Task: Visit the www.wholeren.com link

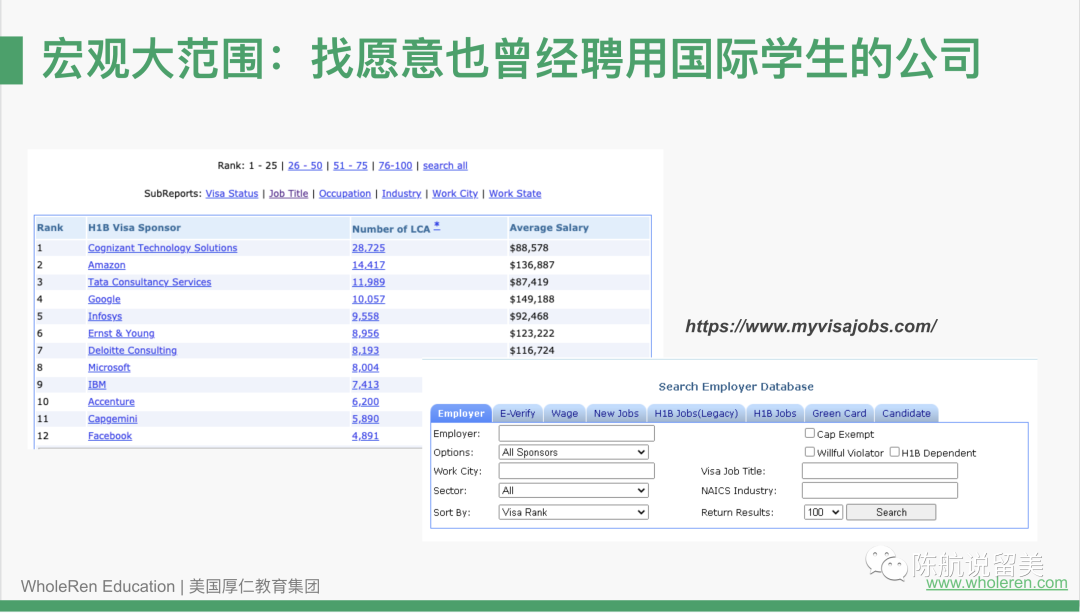Action: [996, 583]
